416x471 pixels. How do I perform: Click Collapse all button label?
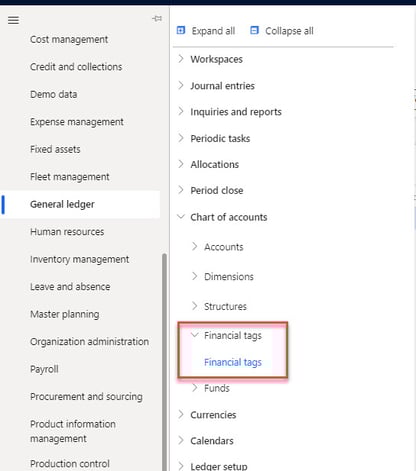pos(289,31)
